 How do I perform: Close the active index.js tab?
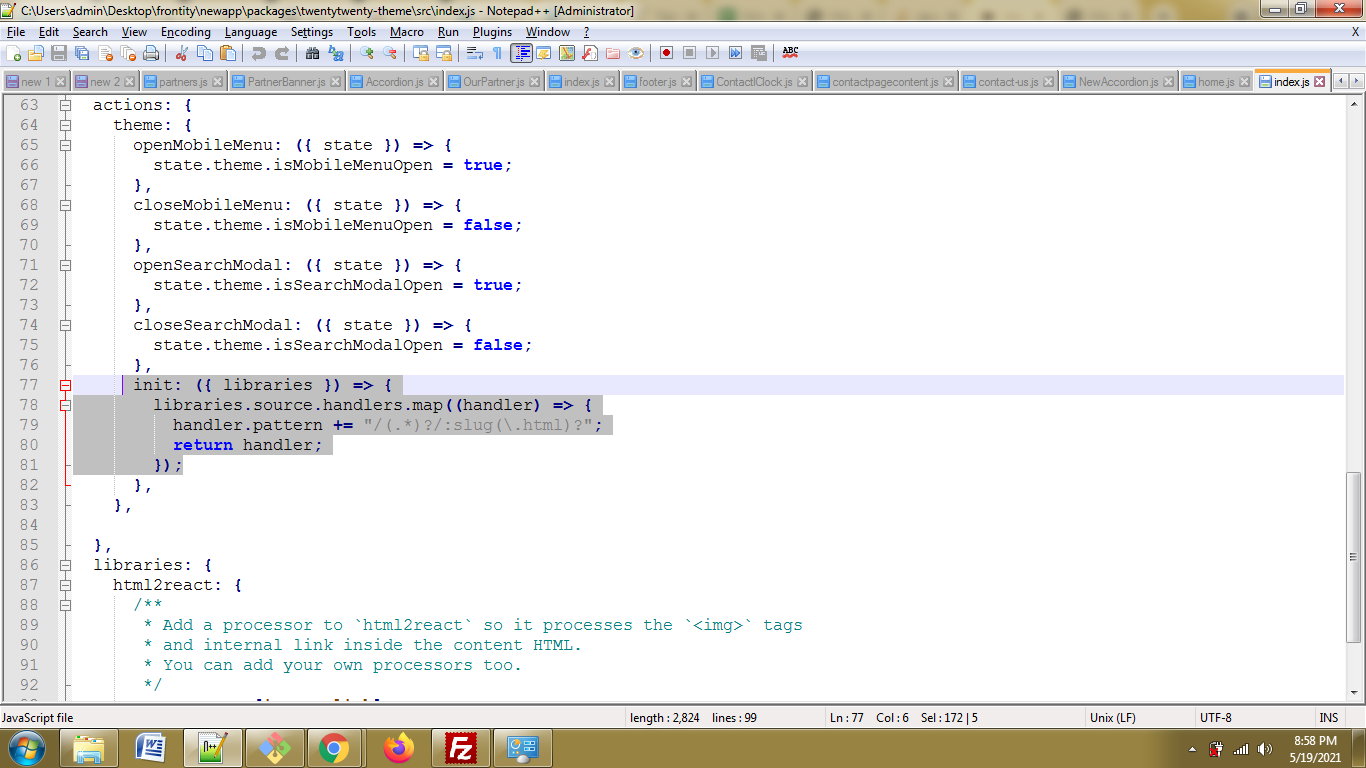click(1319, 82)
